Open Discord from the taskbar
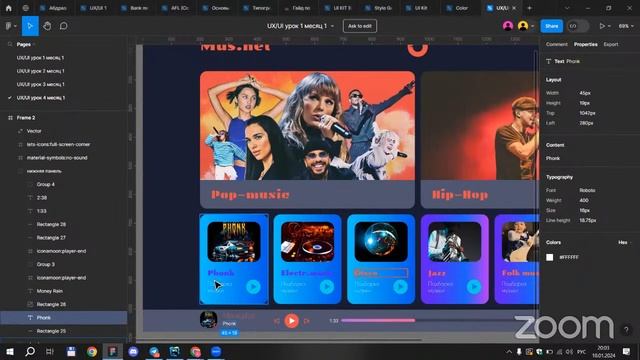Screen dimensions: 640x360 [x=133, y=351]
